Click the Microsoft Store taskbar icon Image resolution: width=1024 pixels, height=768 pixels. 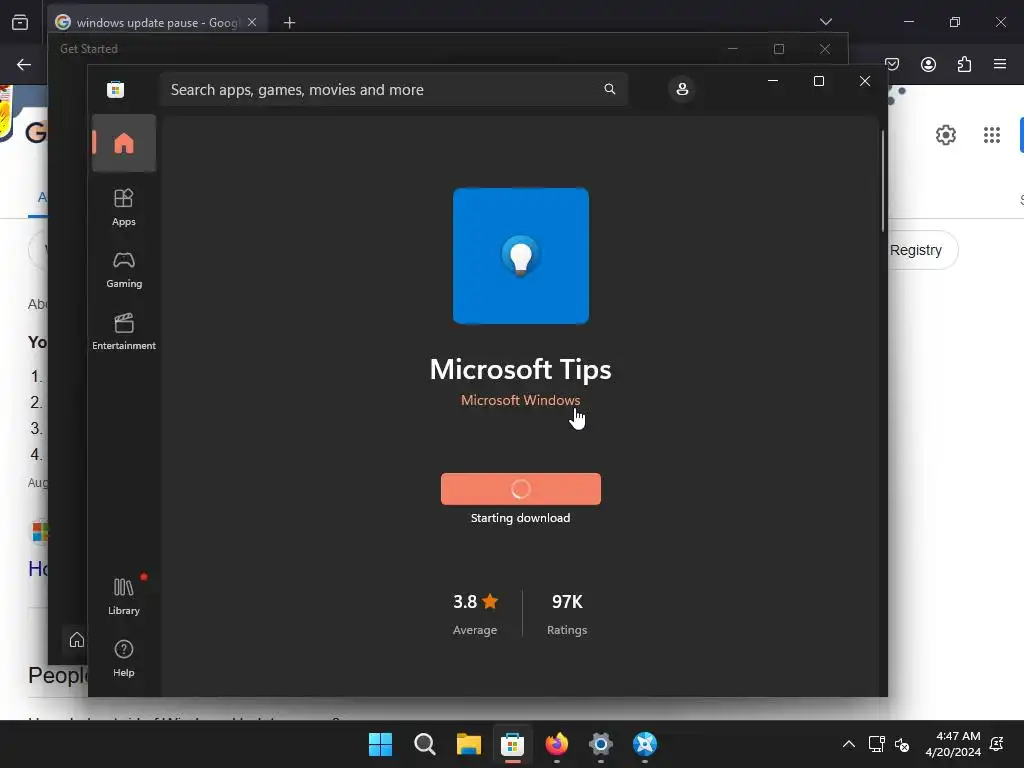coord(513,744)
